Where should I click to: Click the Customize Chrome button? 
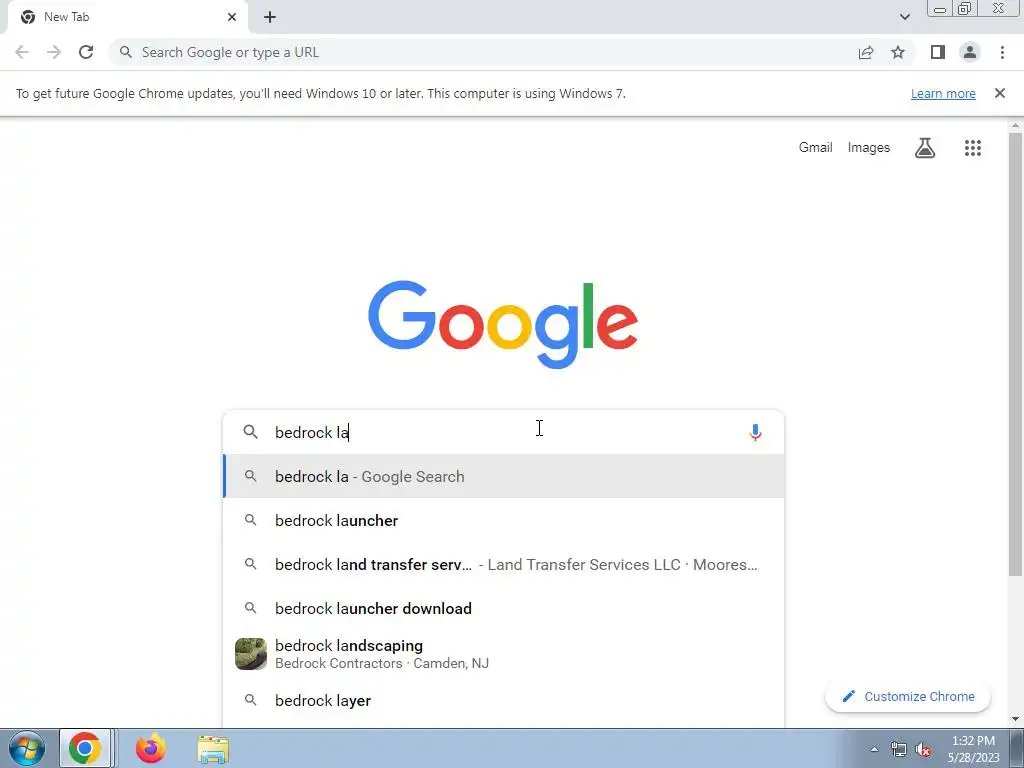[908, 697]
